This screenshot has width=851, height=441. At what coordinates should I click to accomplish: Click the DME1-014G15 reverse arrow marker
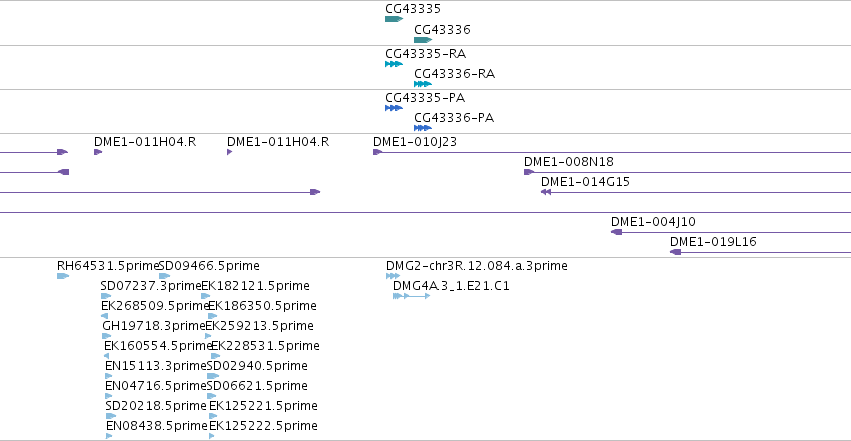pos(546,192)
